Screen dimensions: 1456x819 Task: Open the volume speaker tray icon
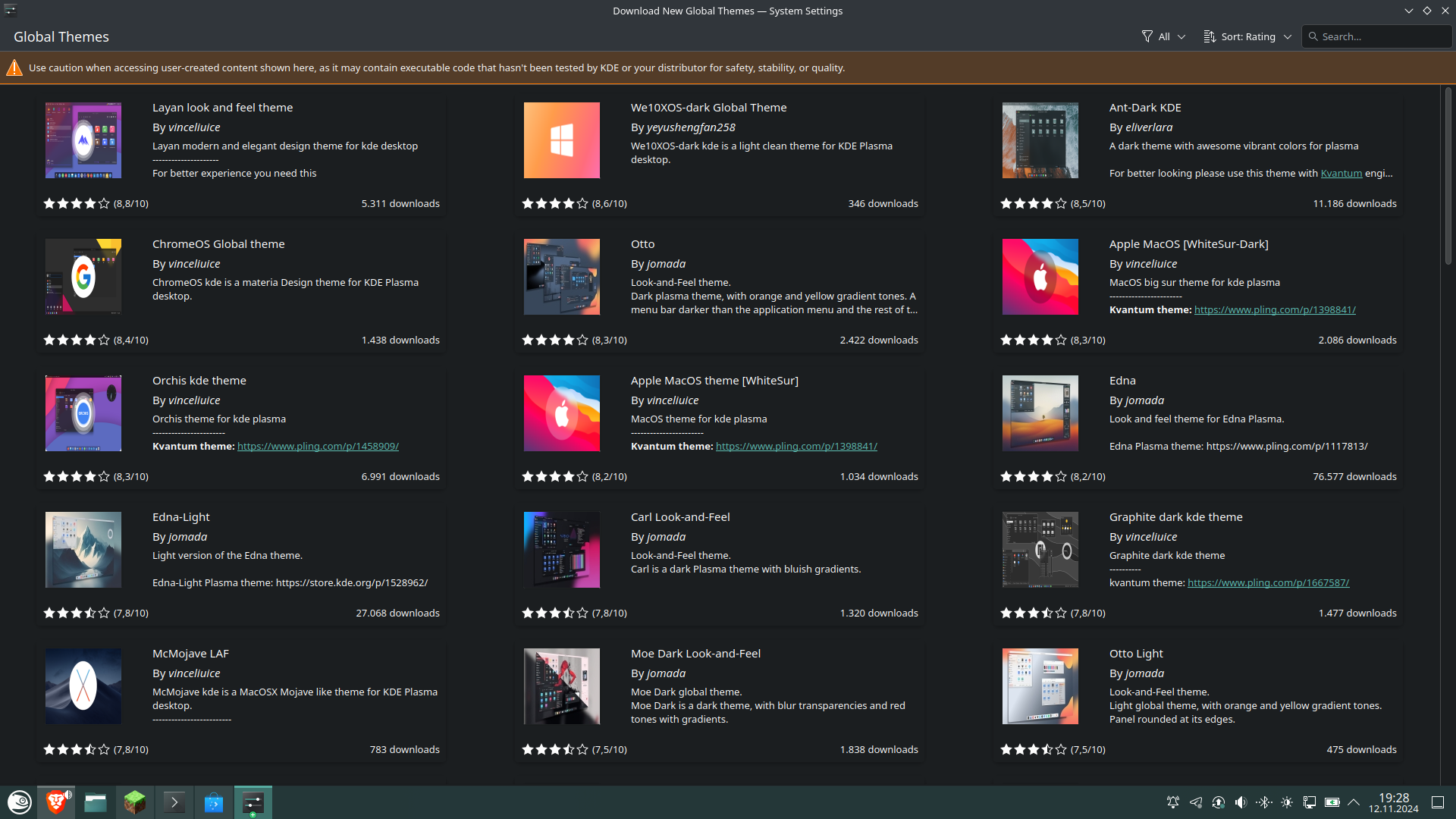click(x=1241, y=802)
